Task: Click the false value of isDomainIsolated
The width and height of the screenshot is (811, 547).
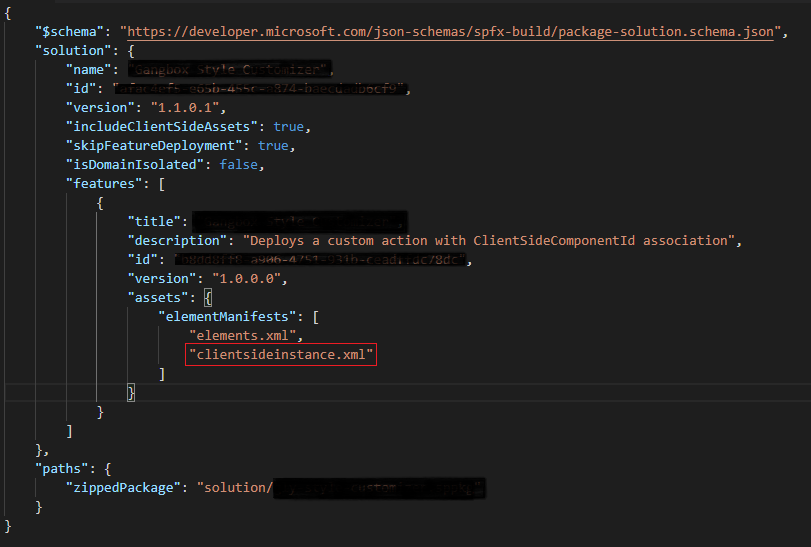Action: click(238, 164)
